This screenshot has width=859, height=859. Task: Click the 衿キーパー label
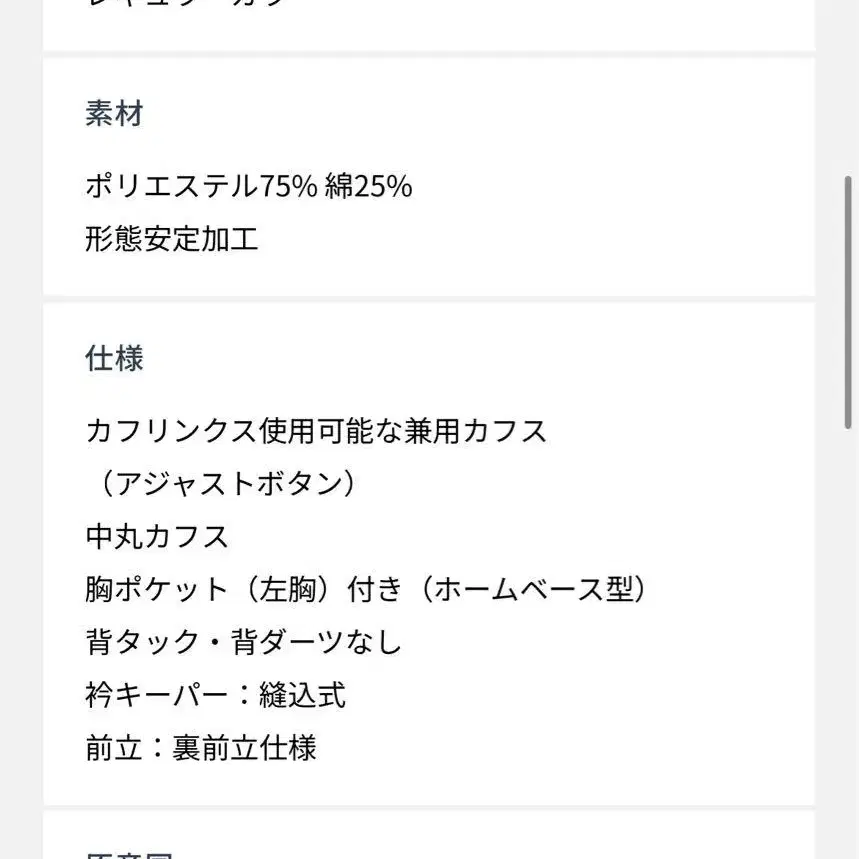tap(150, 695)
